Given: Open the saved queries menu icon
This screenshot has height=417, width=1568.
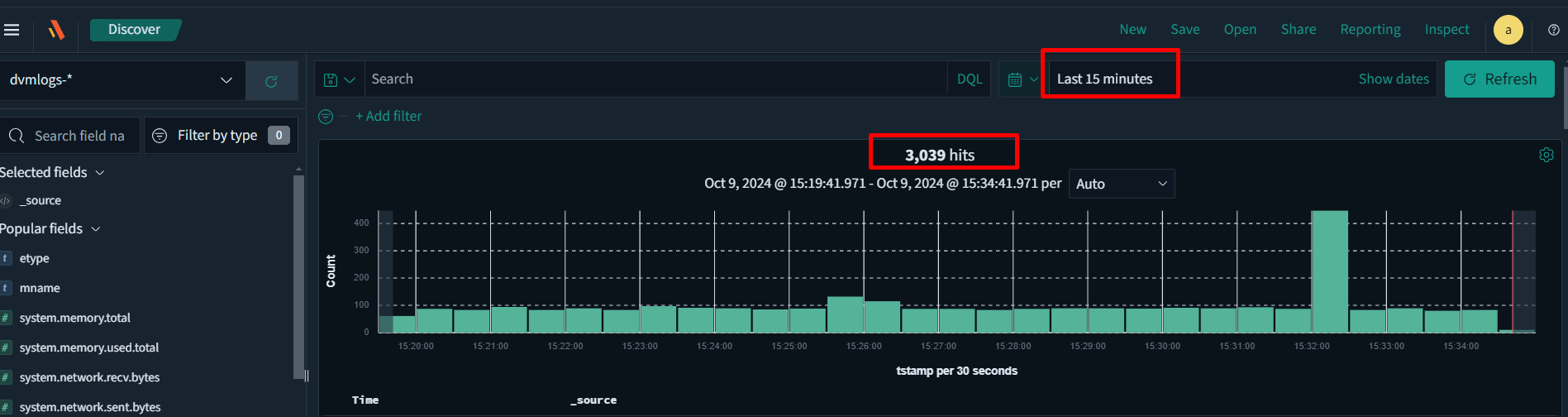Looking at the screenshot, I should pyautogui.click(x=339, y=79).
